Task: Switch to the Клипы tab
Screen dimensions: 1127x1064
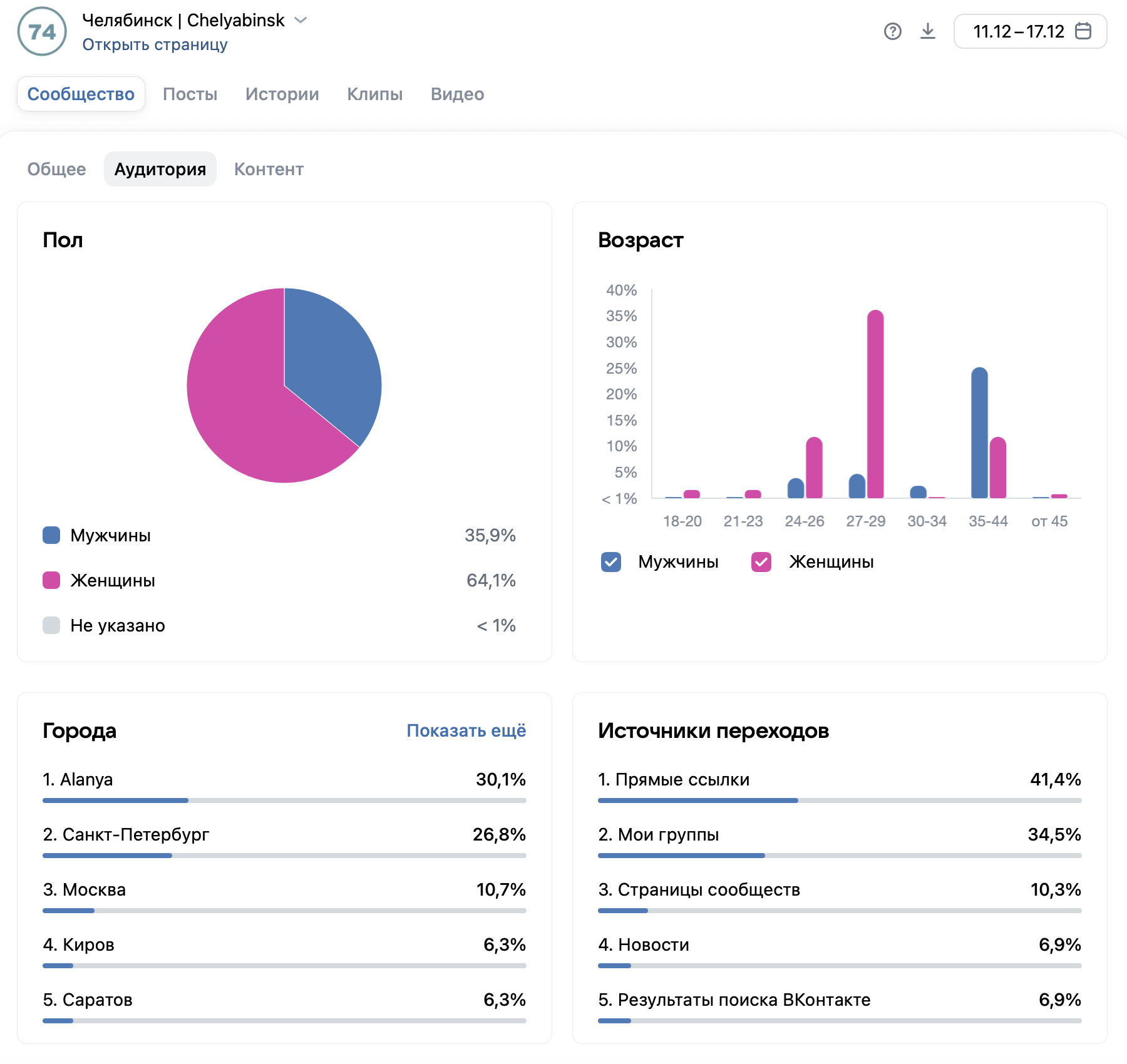Action: point(374,94)
